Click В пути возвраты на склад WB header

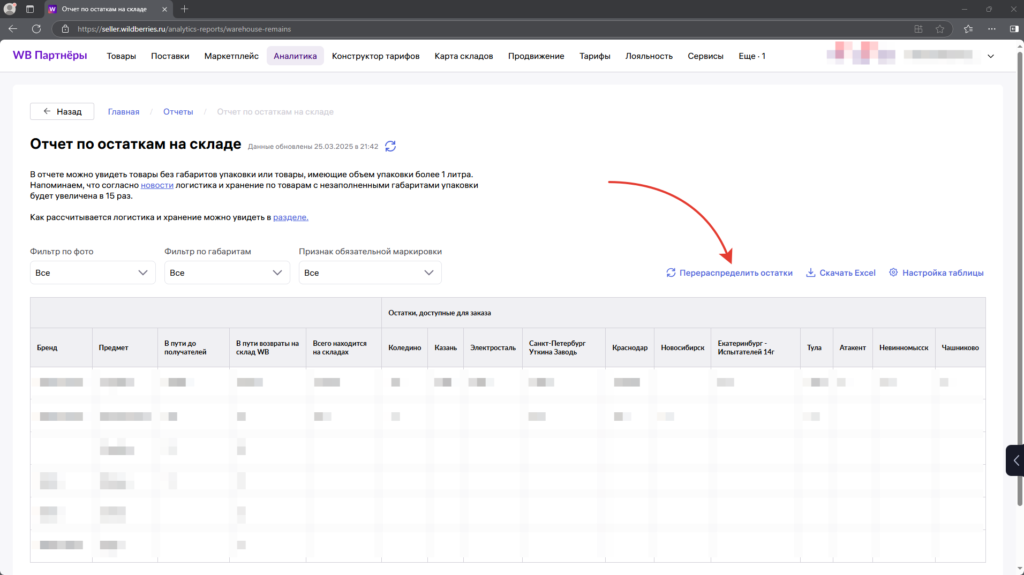(x=267, y=348)
